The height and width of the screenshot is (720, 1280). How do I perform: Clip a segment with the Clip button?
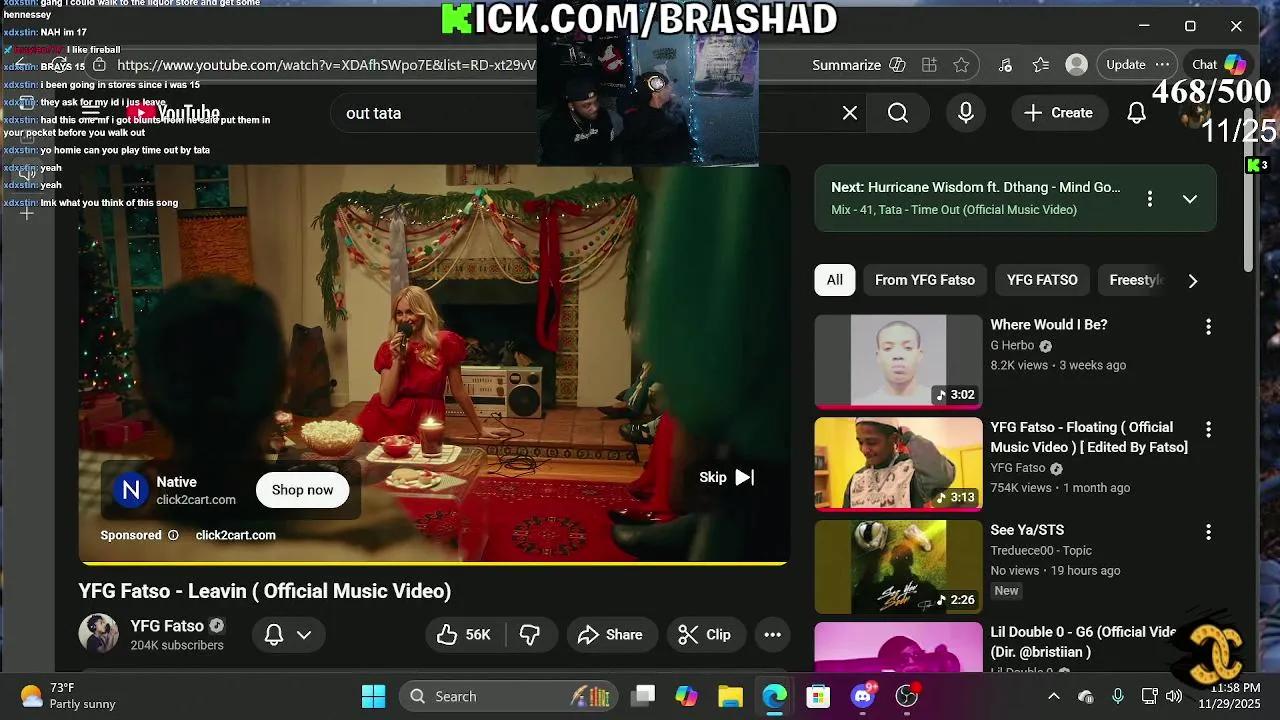coord(704,634)
